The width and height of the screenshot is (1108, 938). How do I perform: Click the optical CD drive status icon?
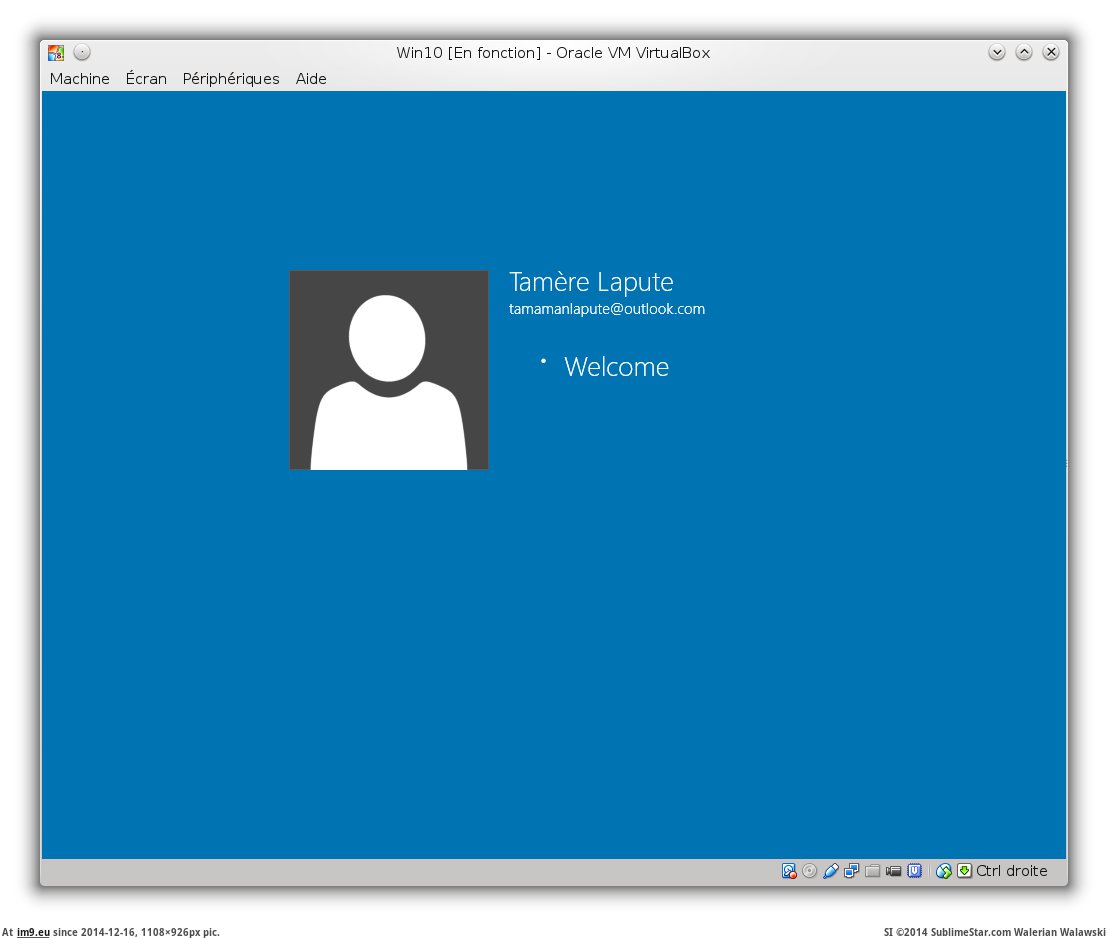coord(810,871)
